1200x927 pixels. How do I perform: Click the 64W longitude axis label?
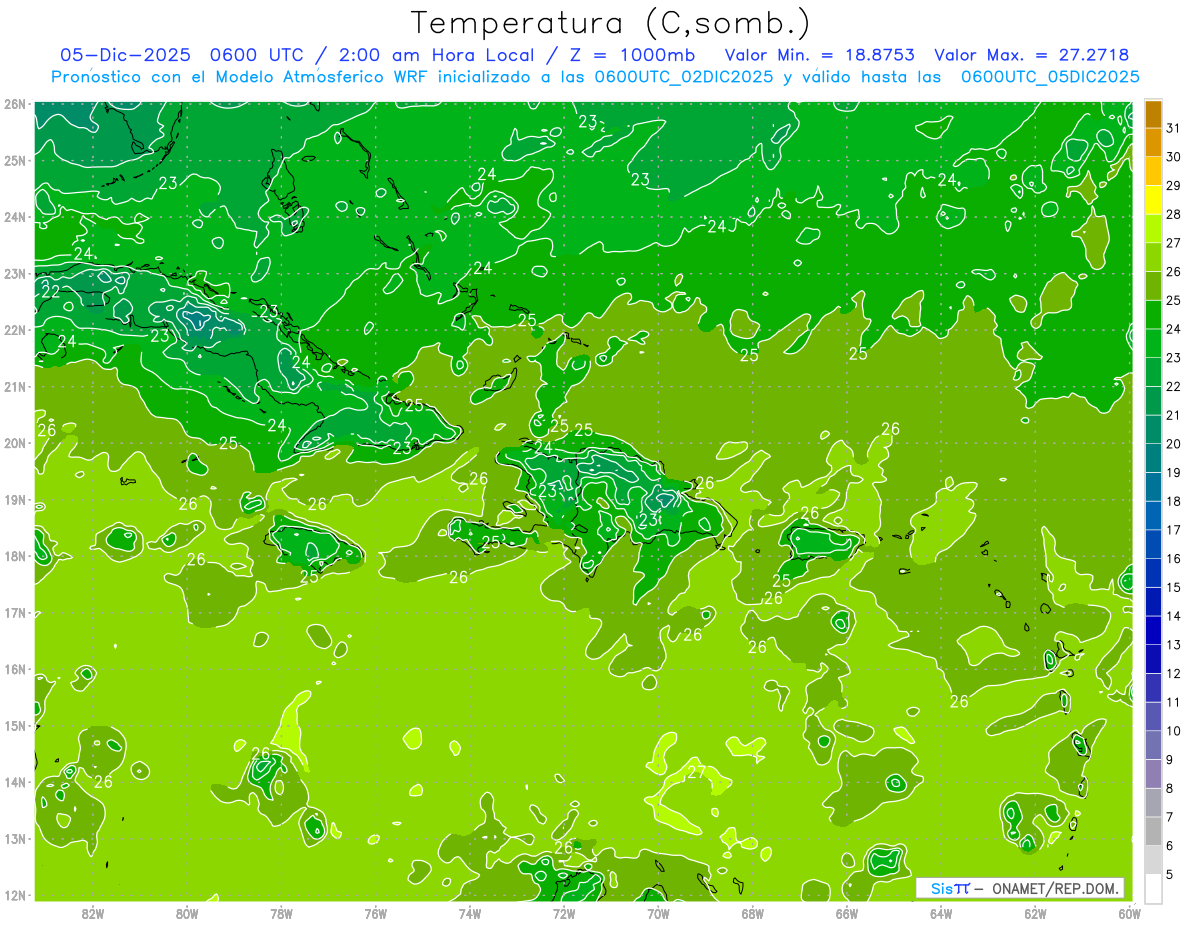tap(941, 913)
